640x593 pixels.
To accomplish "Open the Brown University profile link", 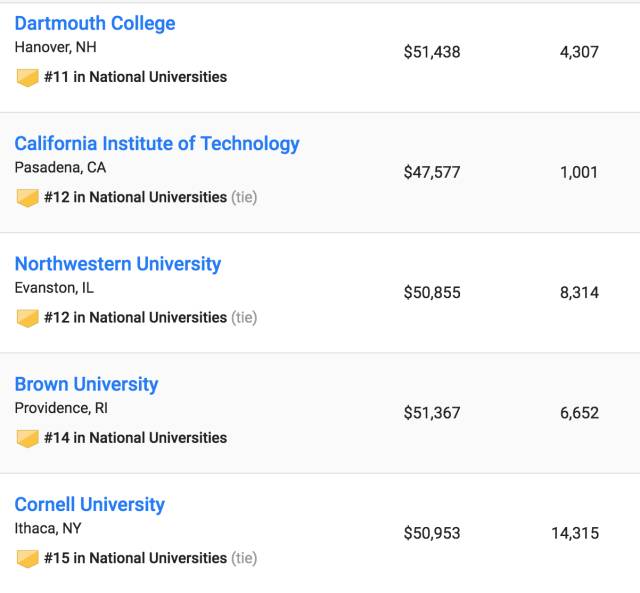I will [87, 384].
